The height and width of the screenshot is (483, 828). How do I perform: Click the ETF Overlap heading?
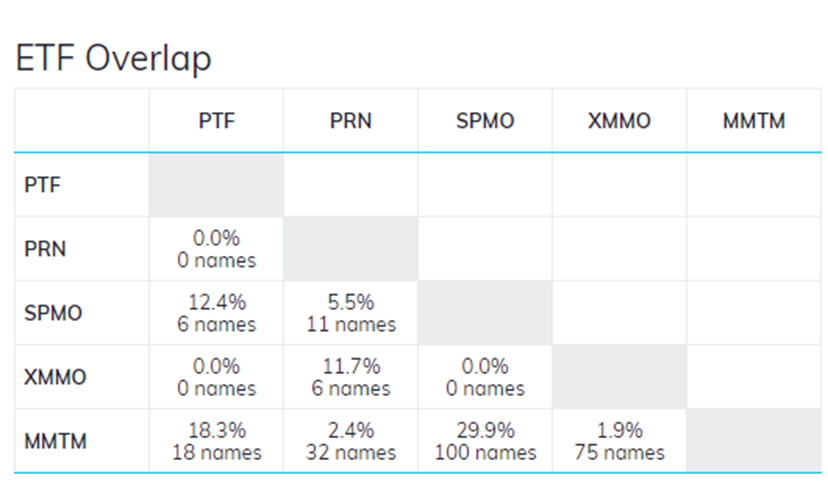[x=114, y=58]
